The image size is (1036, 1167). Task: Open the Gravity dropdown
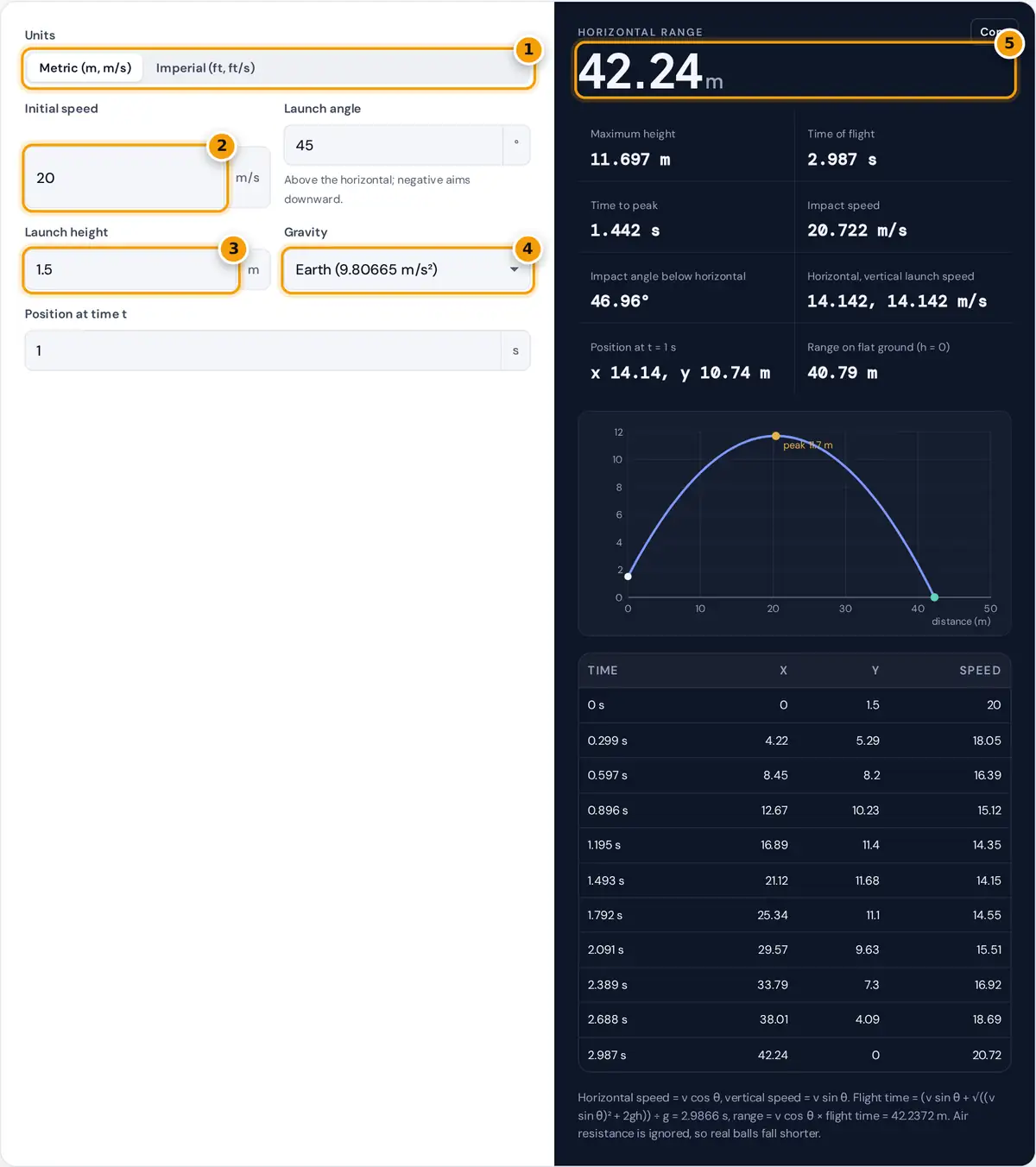pos(407,269)
